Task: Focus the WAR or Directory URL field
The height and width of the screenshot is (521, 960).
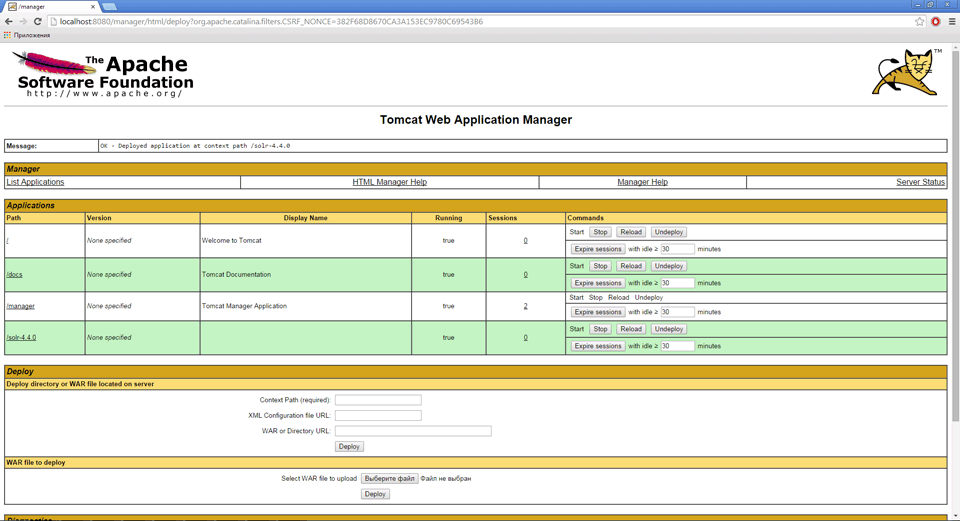Action: coord(413,431)
